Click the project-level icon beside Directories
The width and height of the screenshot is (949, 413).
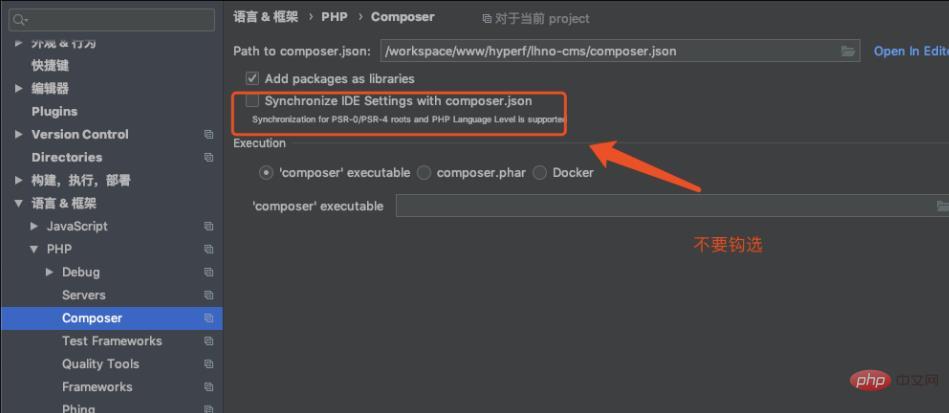[209, 157]
